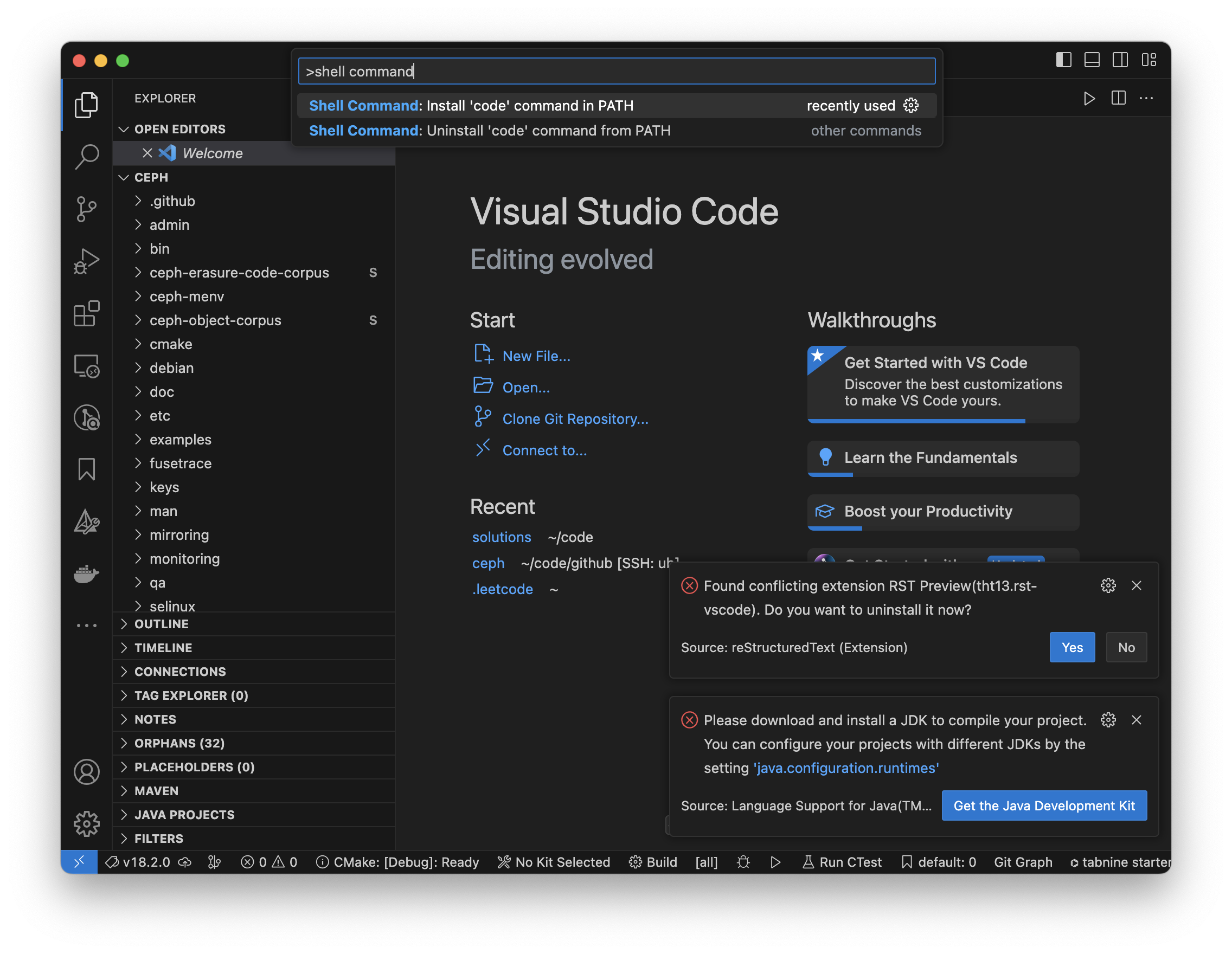
Task: Click into the command palette input
Action: tap(617, 71)
